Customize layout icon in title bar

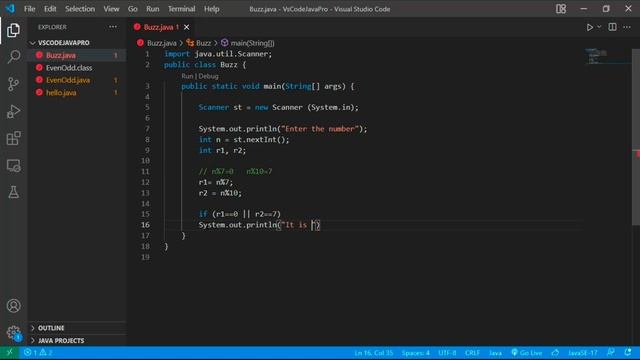click(561, 9)
